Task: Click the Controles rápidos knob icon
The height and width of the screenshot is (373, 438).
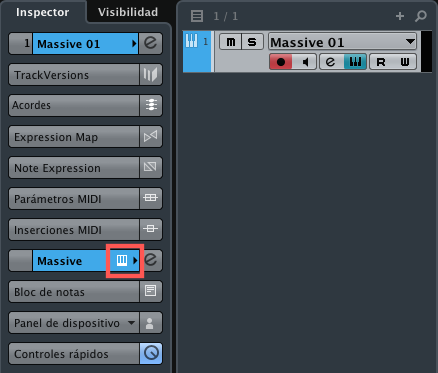Action: click(151, 353)
